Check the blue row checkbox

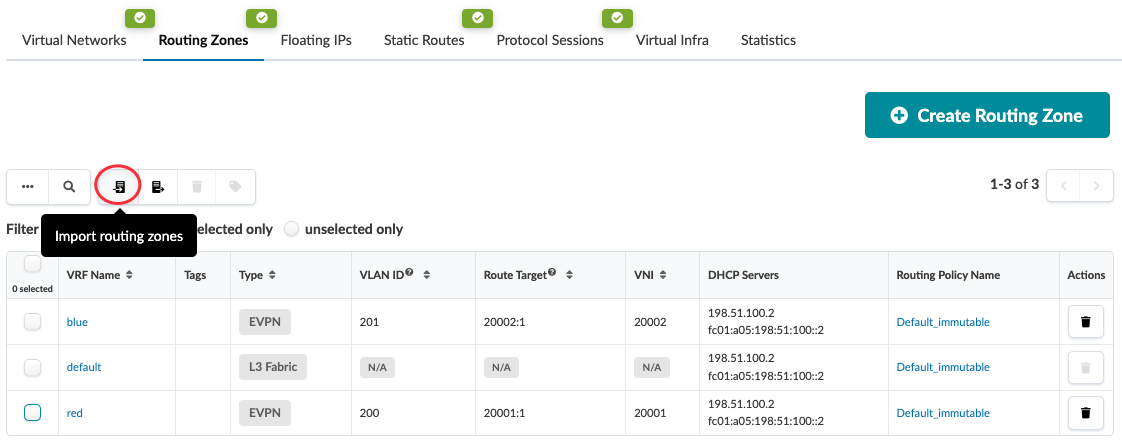[32, 322]
